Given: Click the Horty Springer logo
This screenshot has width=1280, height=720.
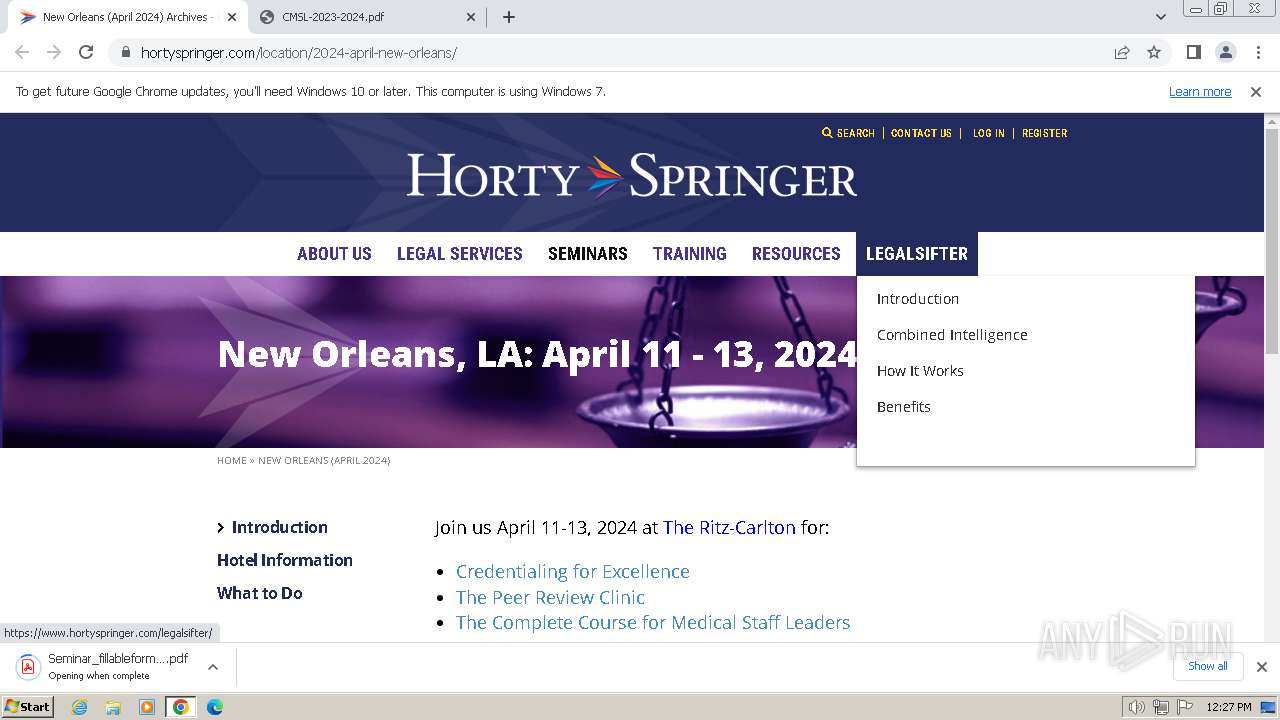Looking at the screenshot, I should pyautogui.click(x=632, y=177).
